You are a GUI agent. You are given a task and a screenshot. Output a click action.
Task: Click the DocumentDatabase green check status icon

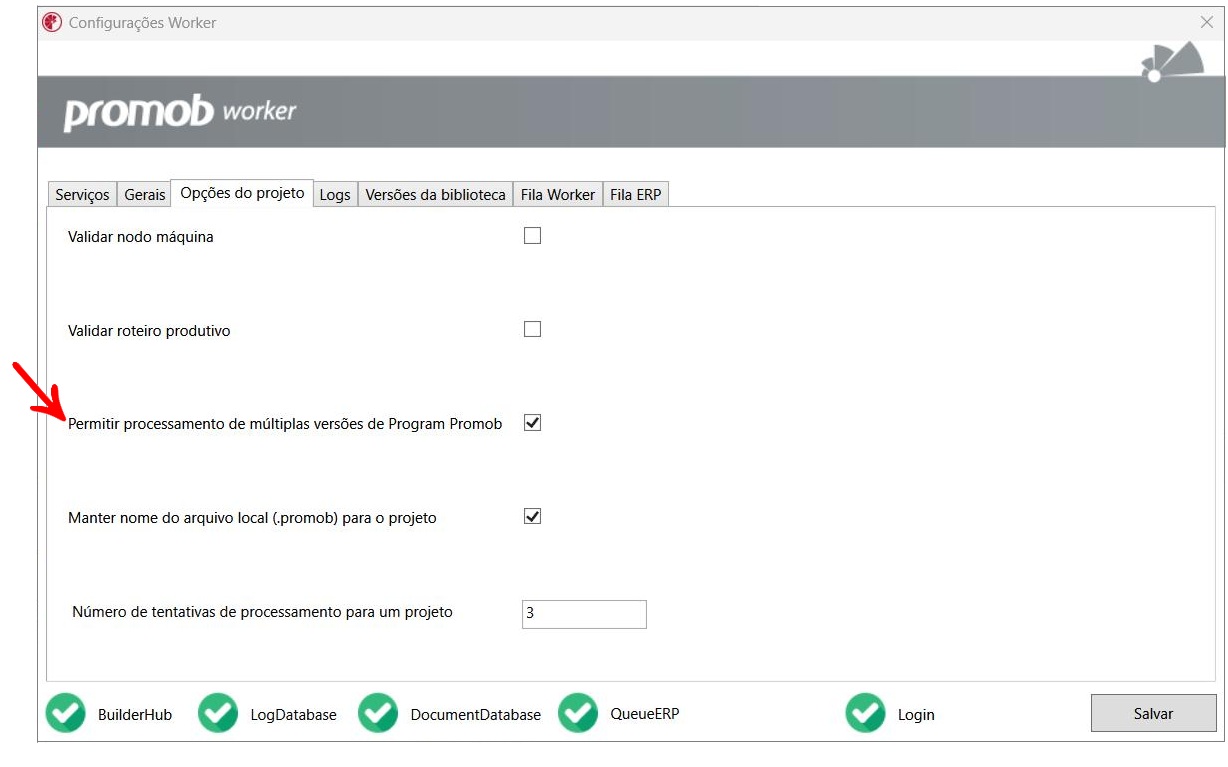[x=378, y=713]
